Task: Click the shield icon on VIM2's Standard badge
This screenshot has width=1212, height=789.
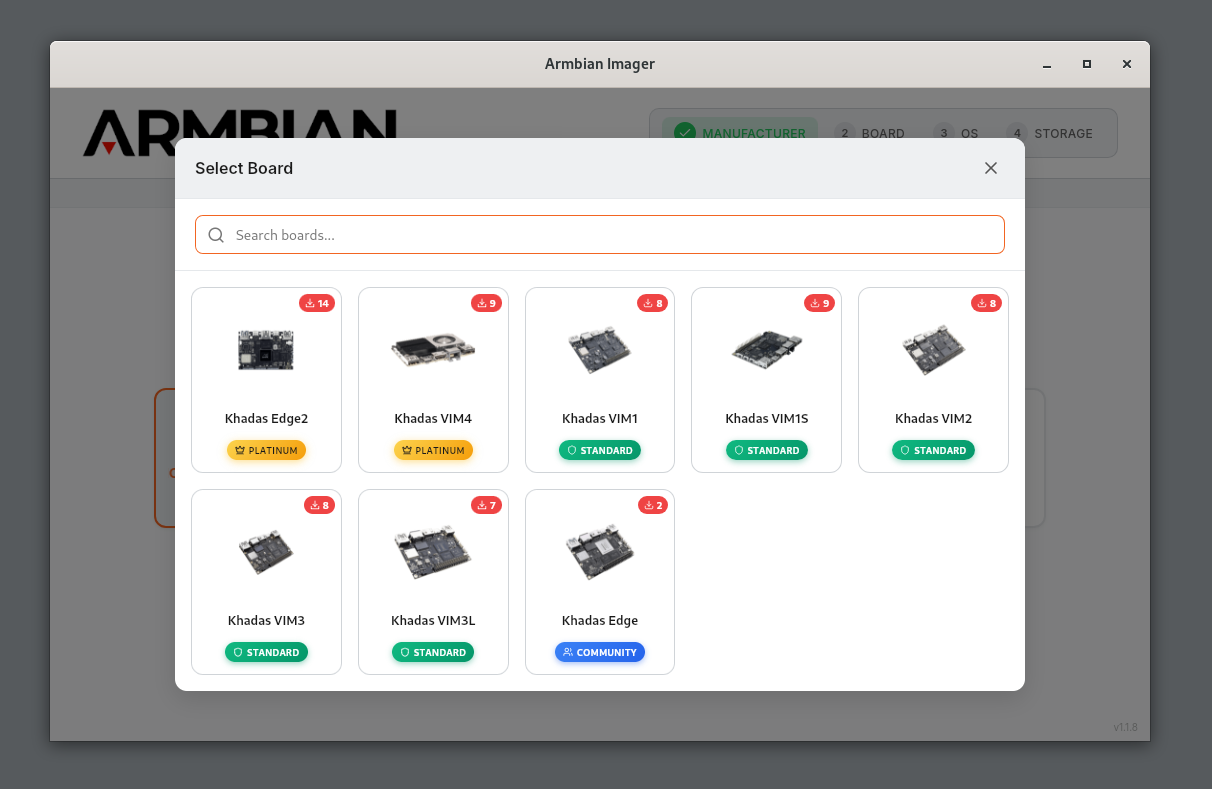Action: [904, 450]
